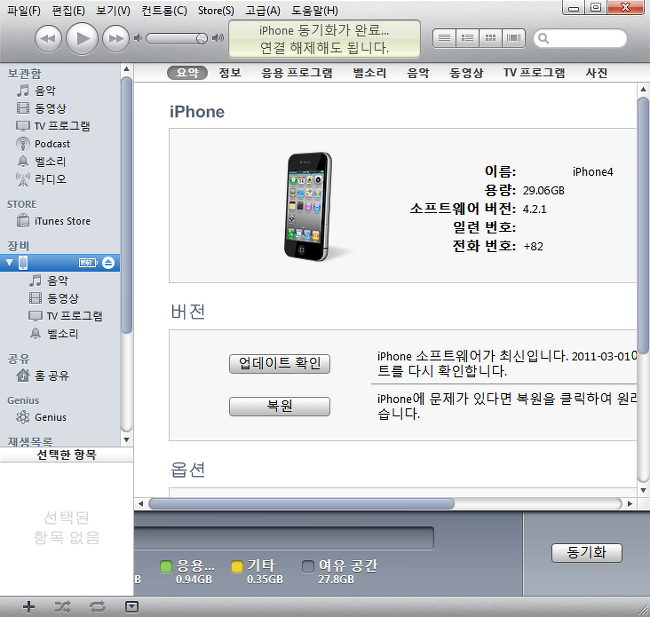
Task: Click the sidebar scroll up arrow
Action: coord(126,69)
